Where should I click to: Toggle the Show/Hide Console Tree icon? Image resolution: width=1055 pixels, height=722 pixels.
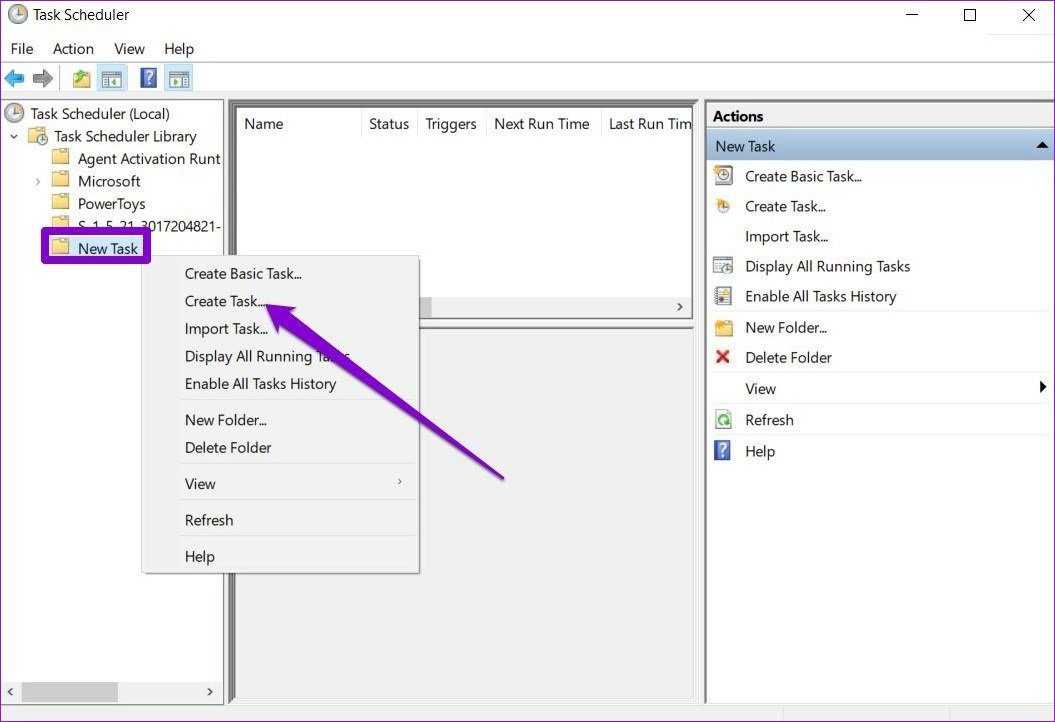click(x=112, y=78)
